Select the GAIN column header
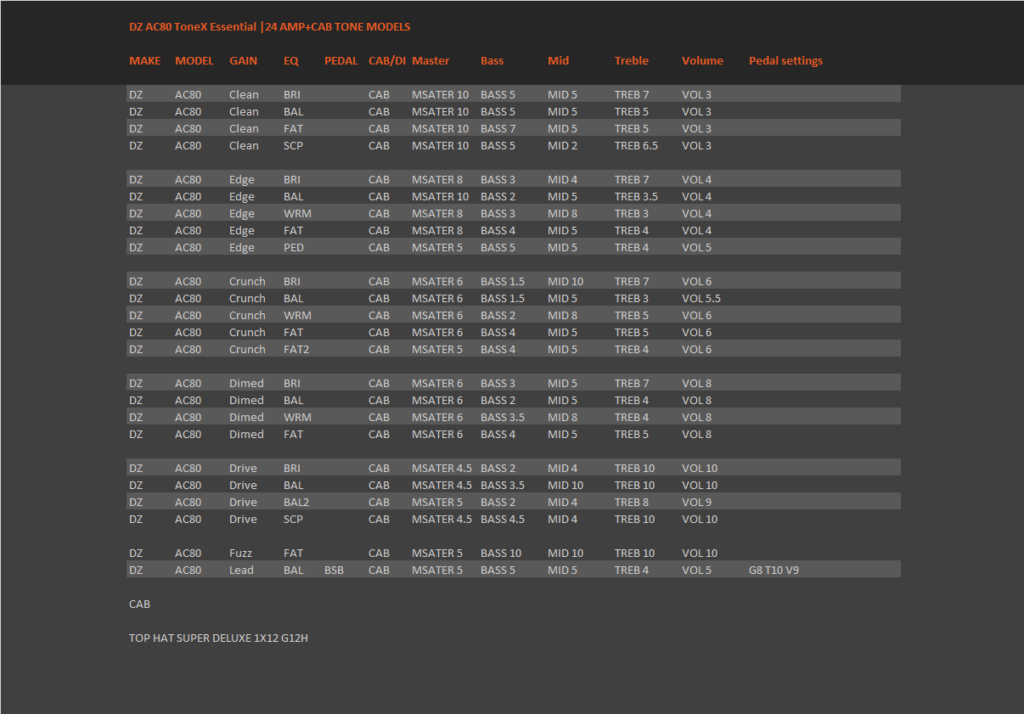 [243, 61]
